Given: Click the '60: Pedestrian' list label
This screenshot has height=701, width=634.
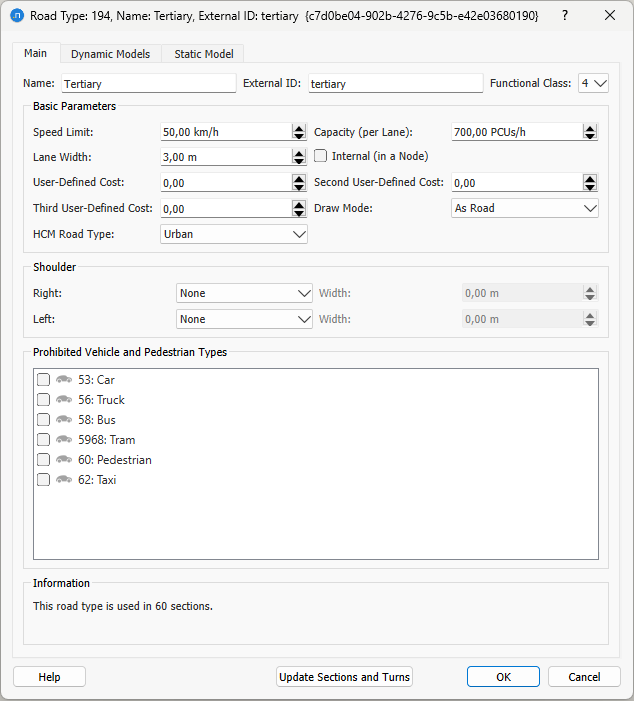Looking at the screenshot, I should 115,460.
